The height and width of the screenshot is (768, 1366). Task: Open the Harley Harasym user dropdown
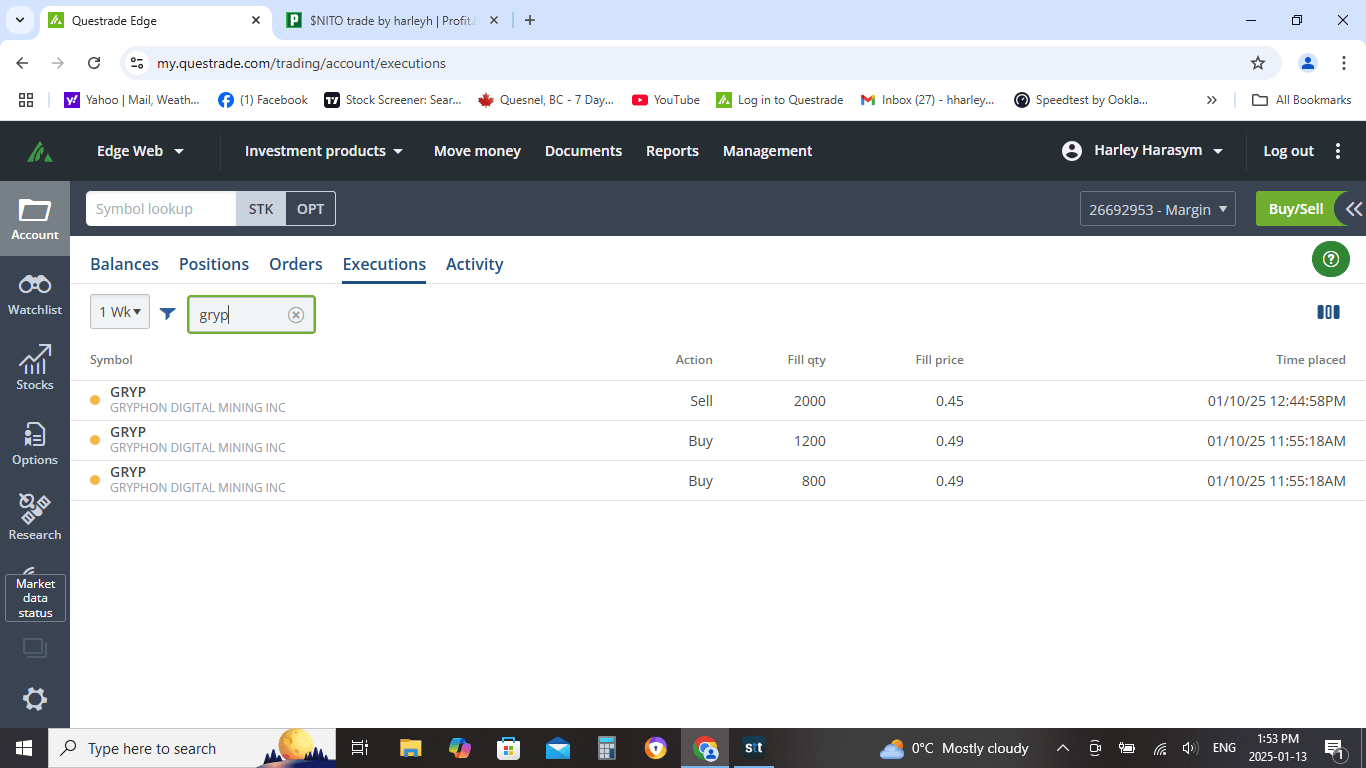(x=1143, y=151)
